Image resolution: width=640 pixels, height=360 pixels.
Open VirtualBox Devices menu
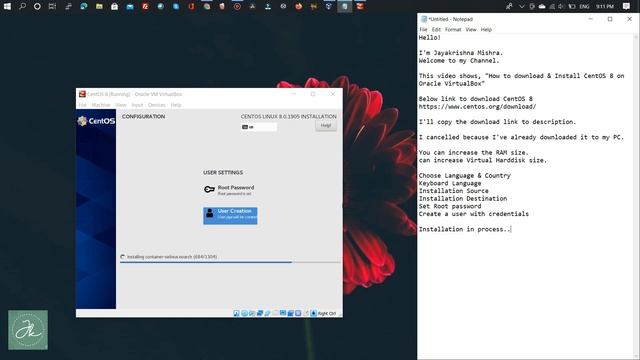coord(157,105)
